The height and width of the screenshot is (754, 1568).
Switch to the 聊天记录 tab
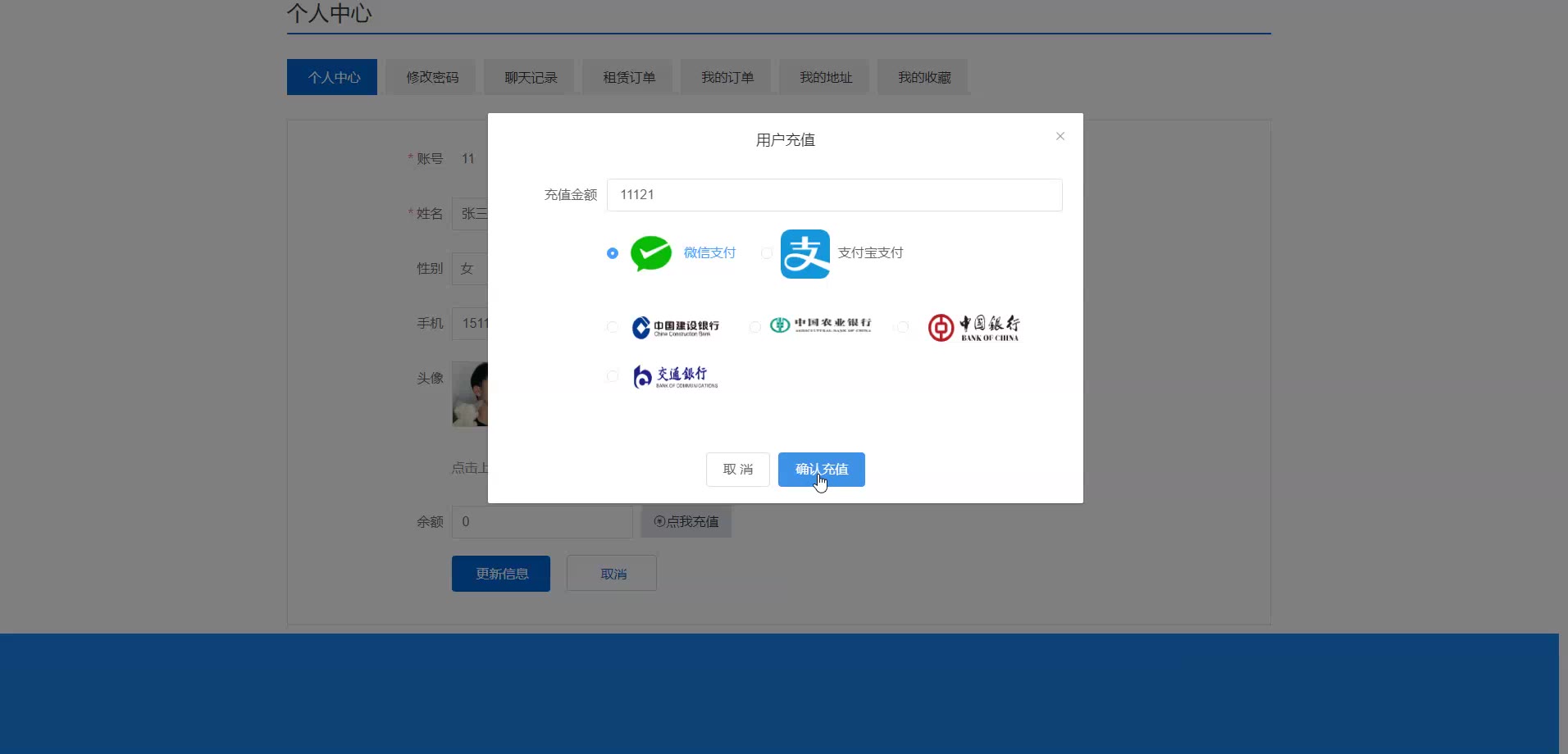[529, 77]
